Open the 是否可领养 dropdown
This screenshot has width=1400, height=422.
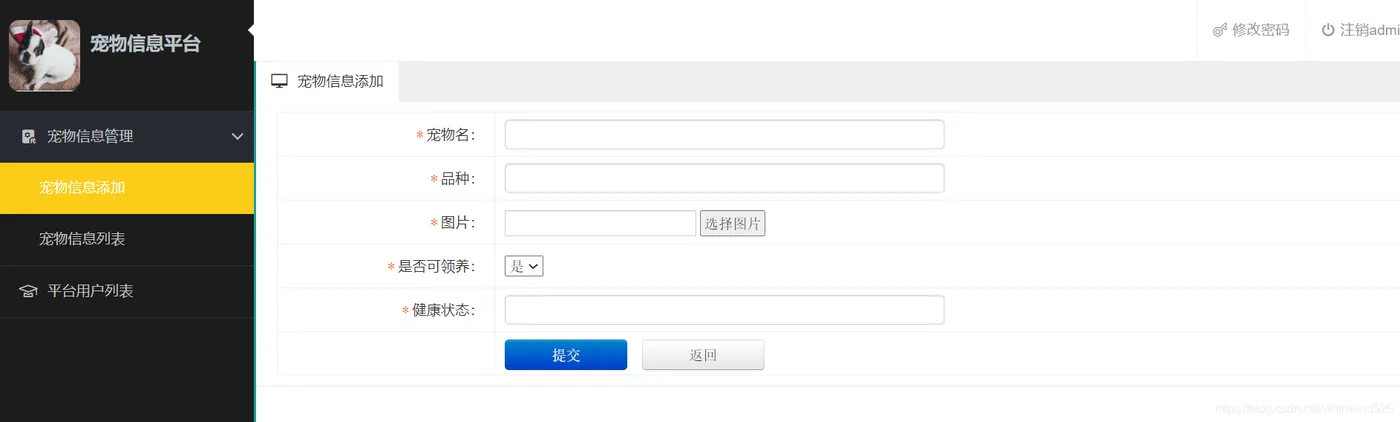(524, 266)
